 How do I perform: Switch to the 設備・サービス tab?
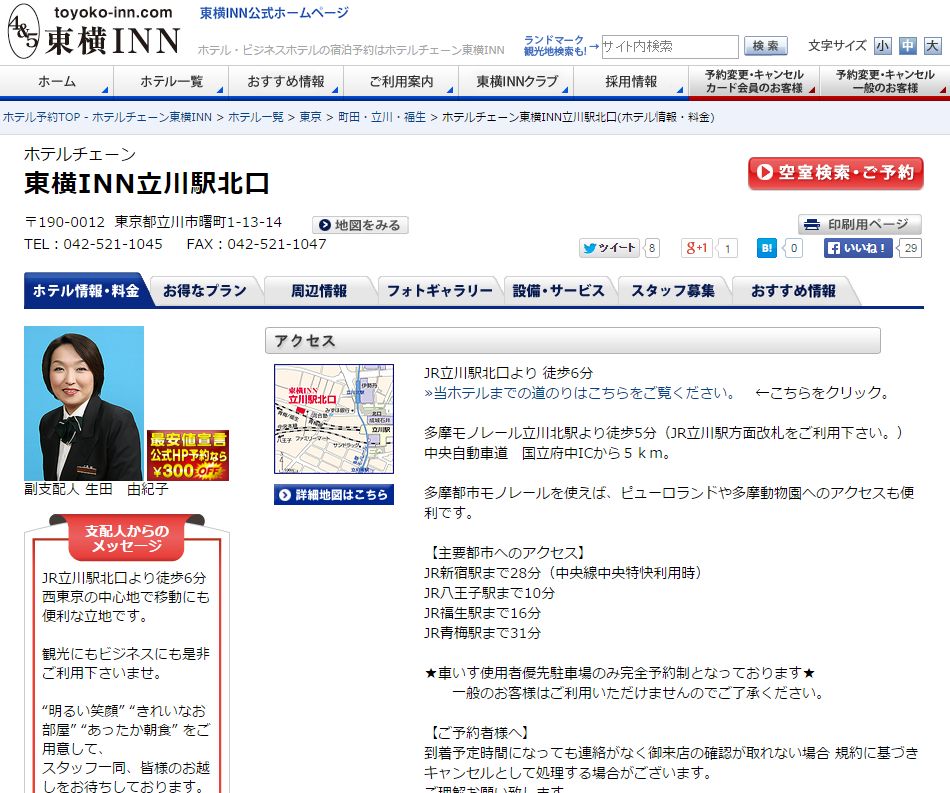559,291
